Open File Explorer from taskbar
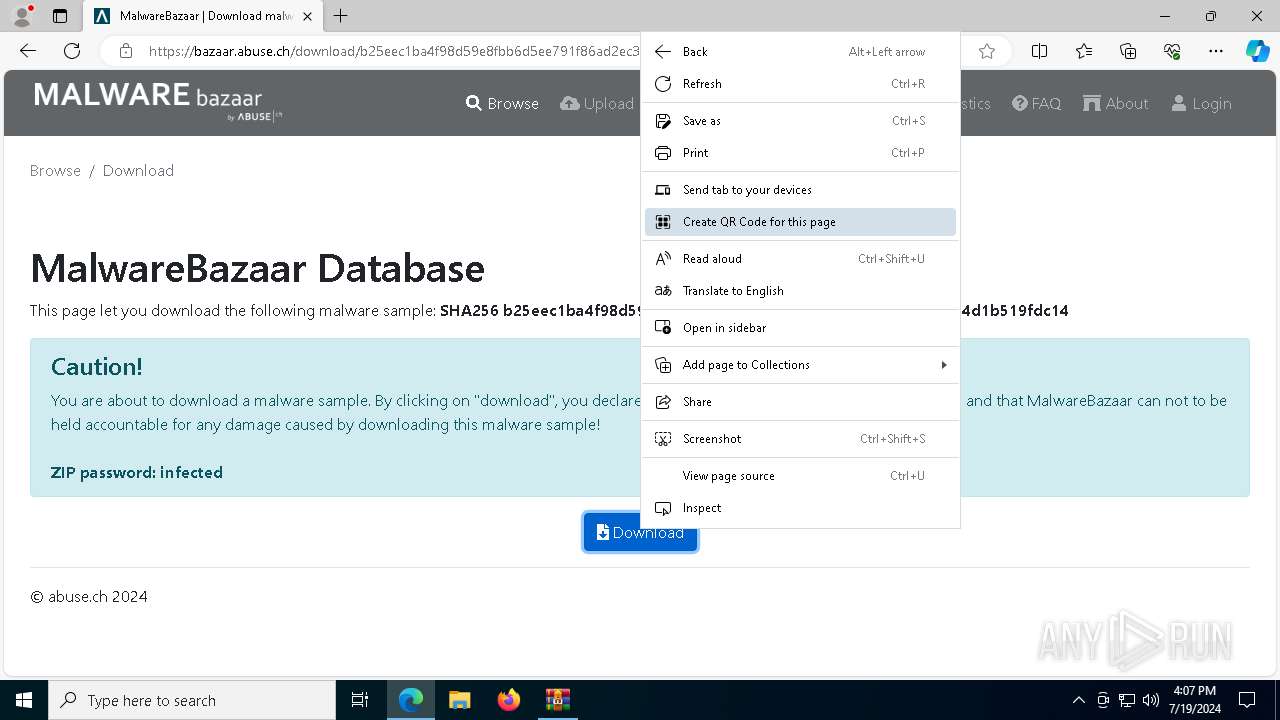This screenshot has width=1280, height=720. [460, 700]
